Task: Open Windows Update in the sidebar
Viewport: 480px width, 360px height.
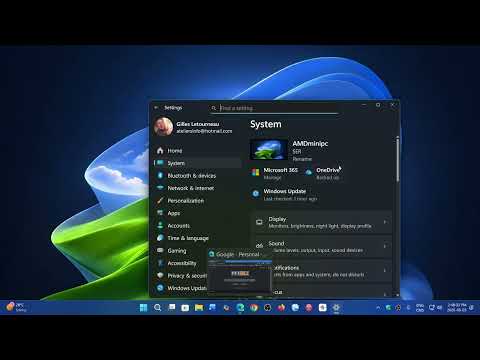Action: click(181, 288)
